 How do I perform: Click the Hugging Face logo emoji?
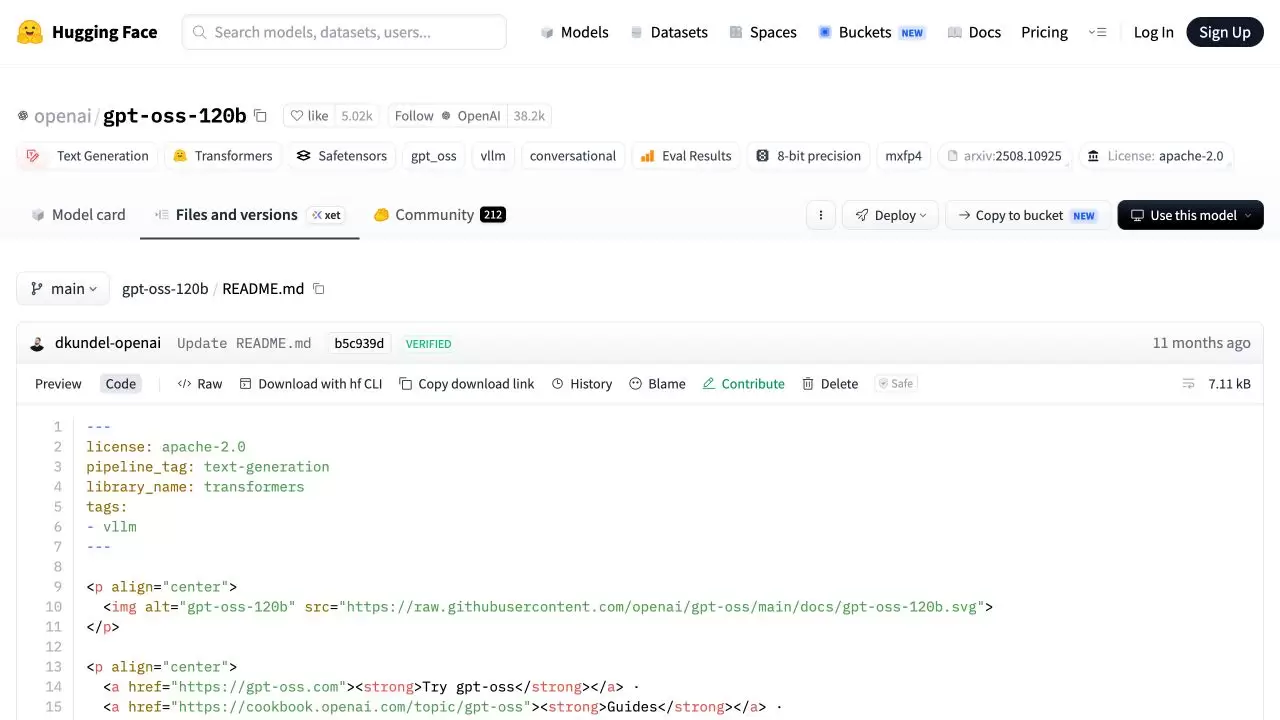(x=30, y=32)
